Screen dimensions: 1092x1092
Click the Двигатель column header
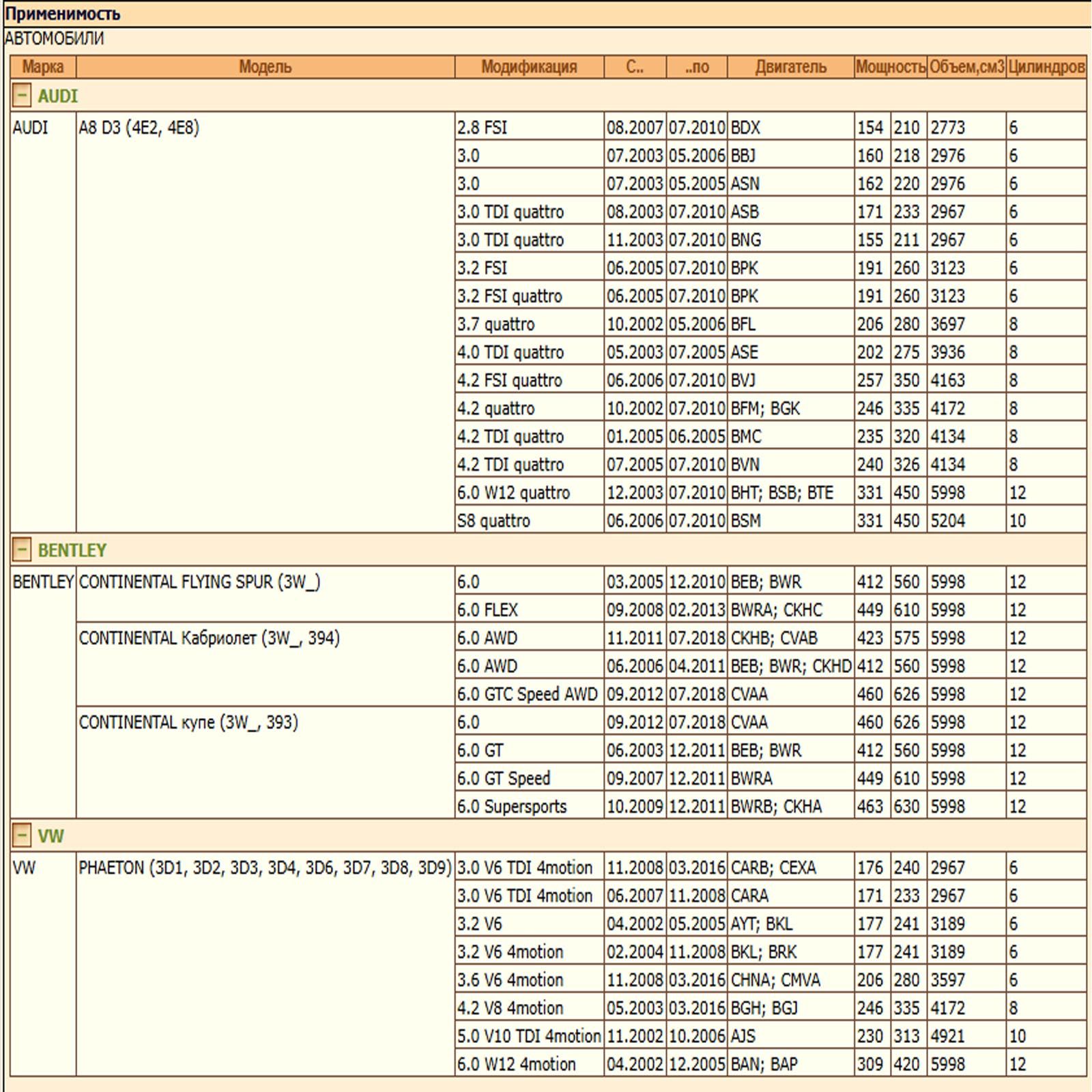tap(790, 67)
